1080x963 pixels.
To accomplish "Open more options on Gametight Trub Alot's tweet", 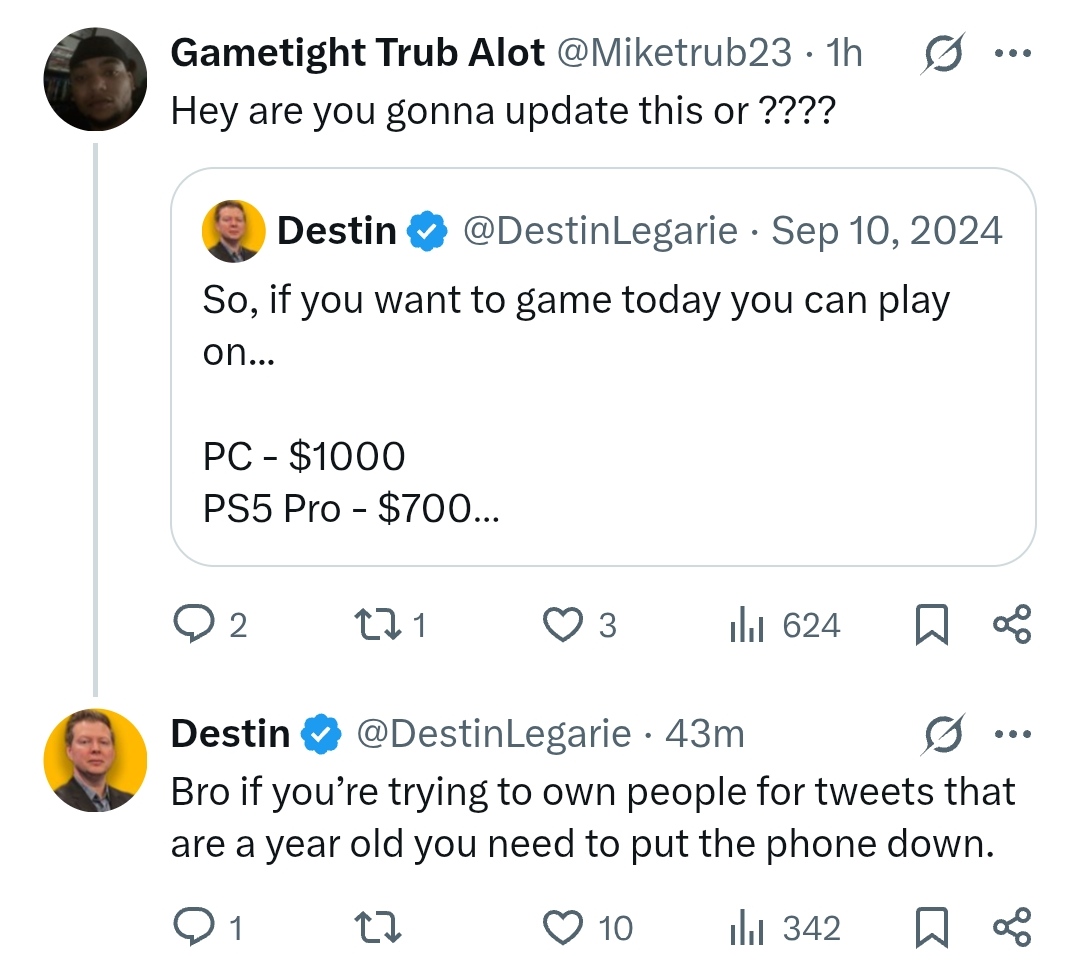I will coord(1013,53).
